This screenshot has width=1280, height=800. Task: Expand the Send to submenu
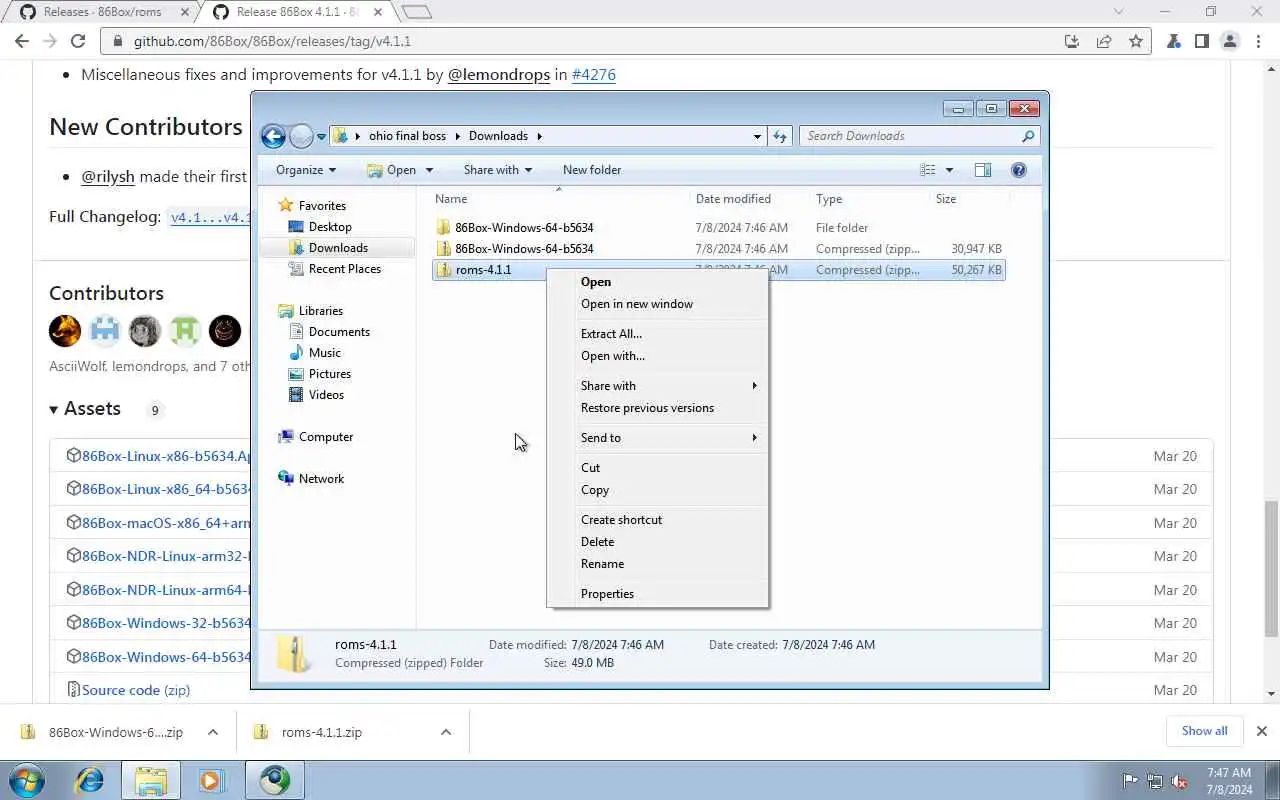click(657, 438)
